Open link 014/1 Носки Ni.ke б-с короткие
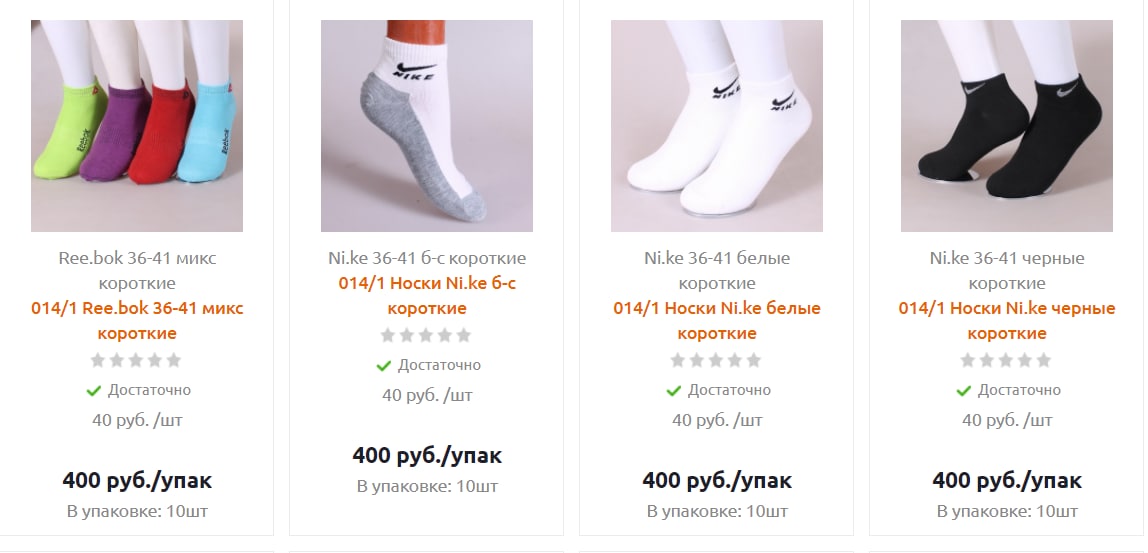 click(x=427, y=296)
